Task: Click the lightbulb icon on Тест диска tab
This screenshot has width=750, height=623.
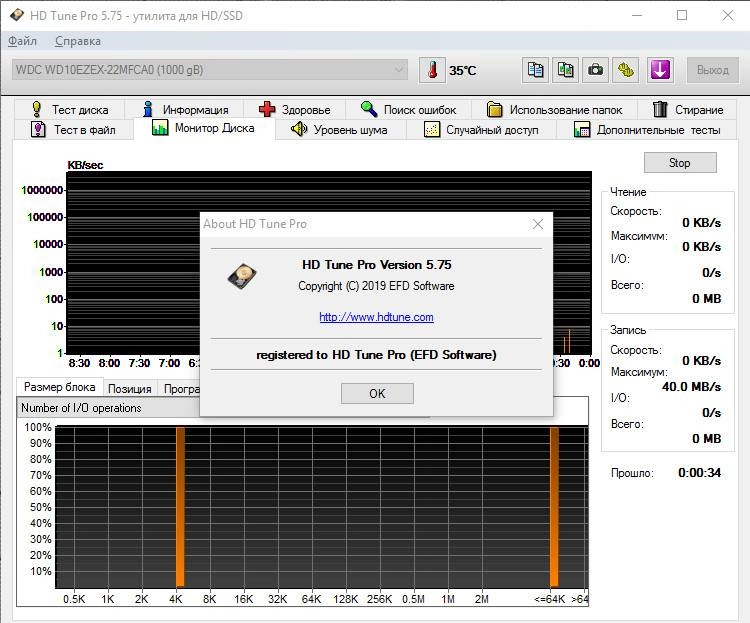Action: coord(36,109)
